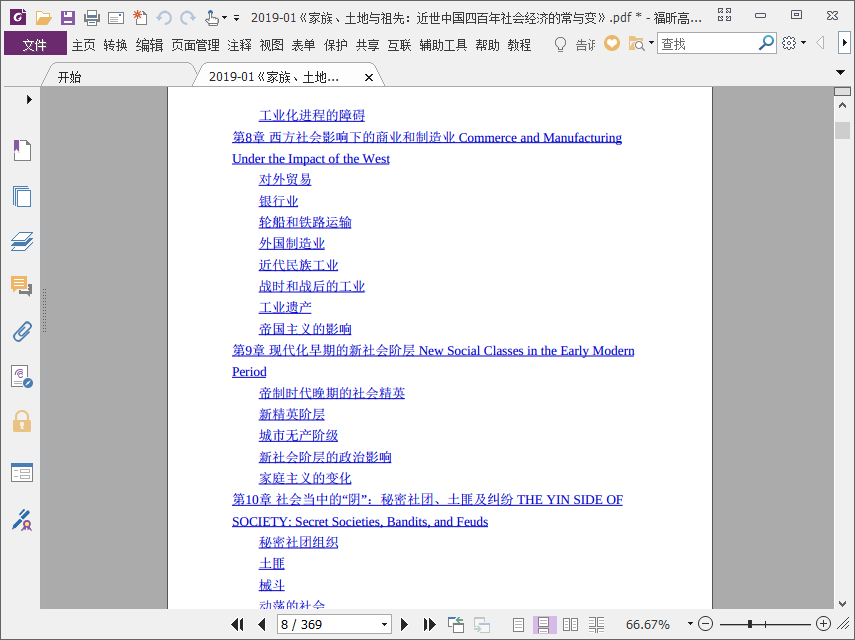Click the zoom slider handle
The image size is (855, 640).
(750, 624)
